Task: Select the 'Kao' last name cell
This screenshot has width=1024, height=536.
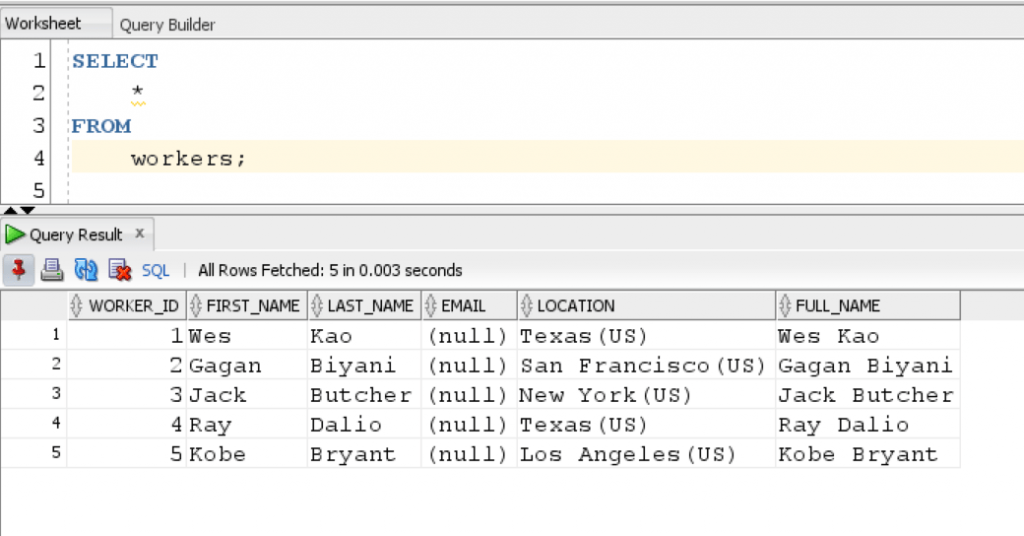Action: (x=364, y=336)
